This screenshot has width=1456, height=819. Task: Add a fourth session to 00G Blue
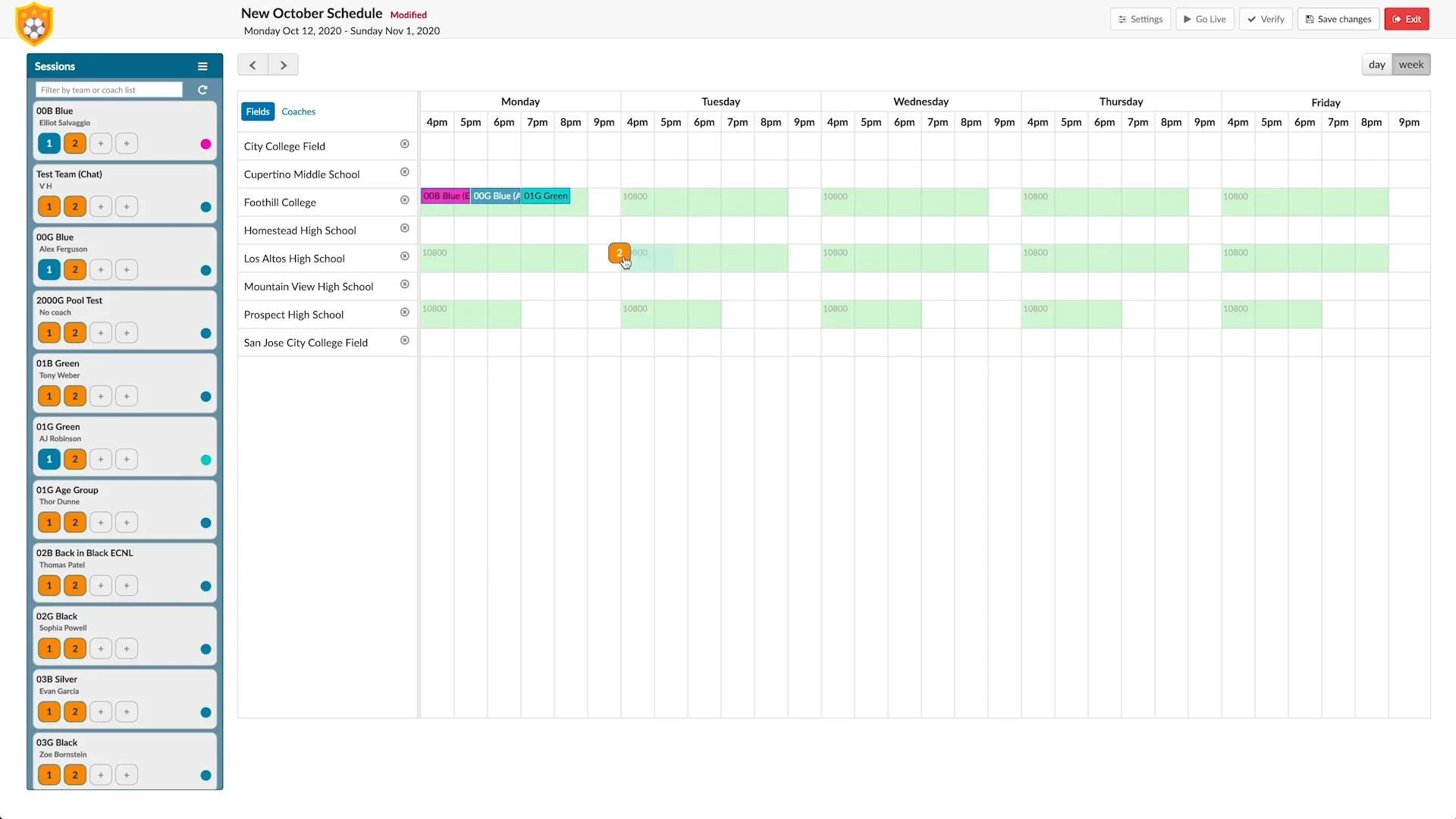click(127, 269)
